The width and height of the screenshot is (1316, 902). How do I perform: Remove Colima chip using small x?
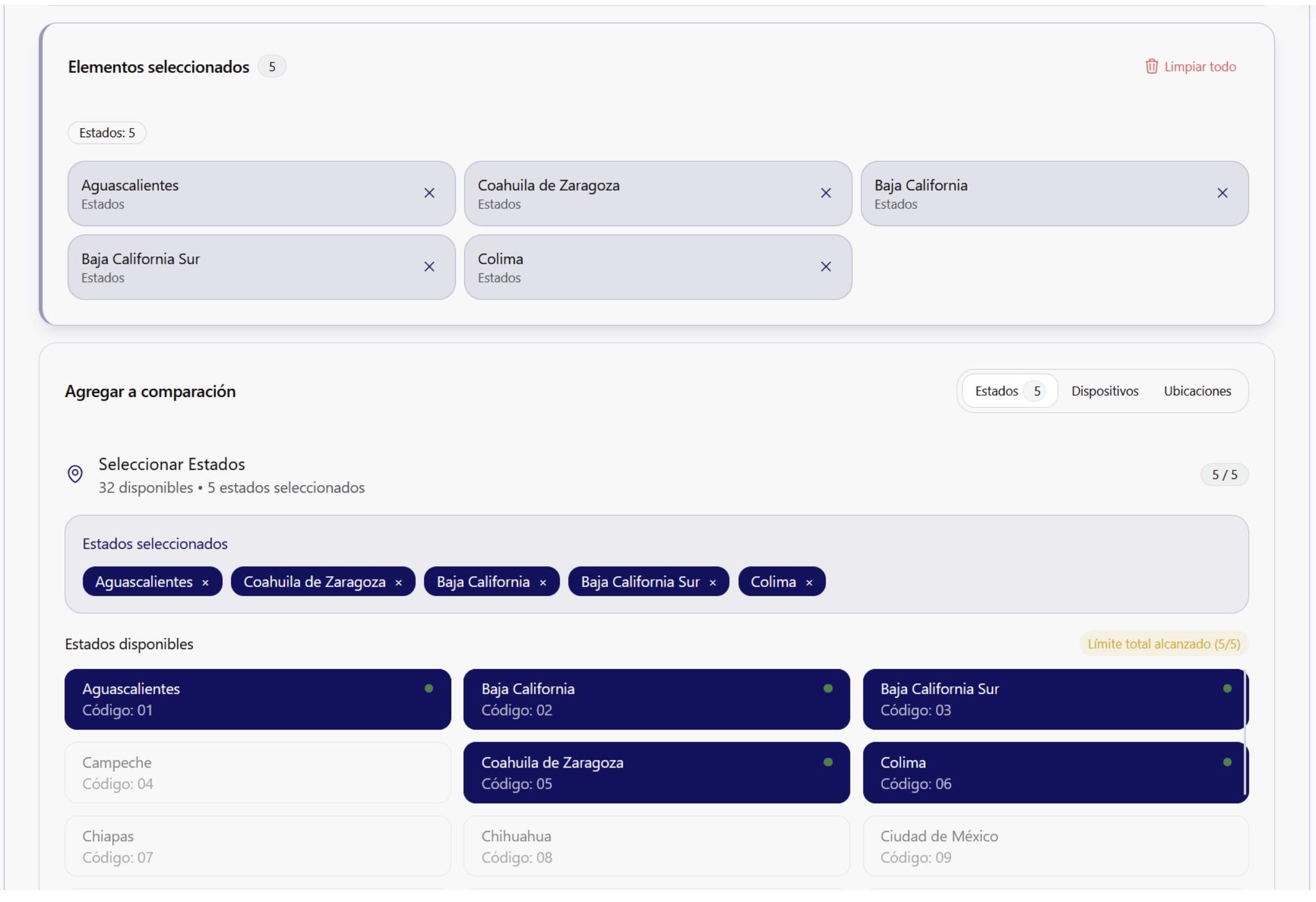click(x=809, y=583)
